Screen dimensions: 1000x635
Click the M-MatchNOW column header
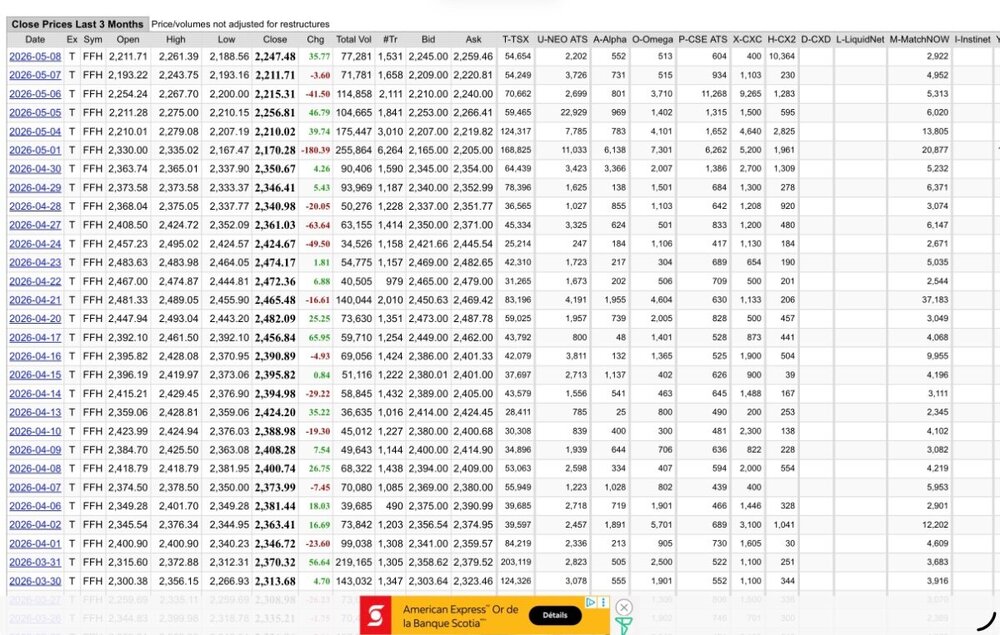919,40
